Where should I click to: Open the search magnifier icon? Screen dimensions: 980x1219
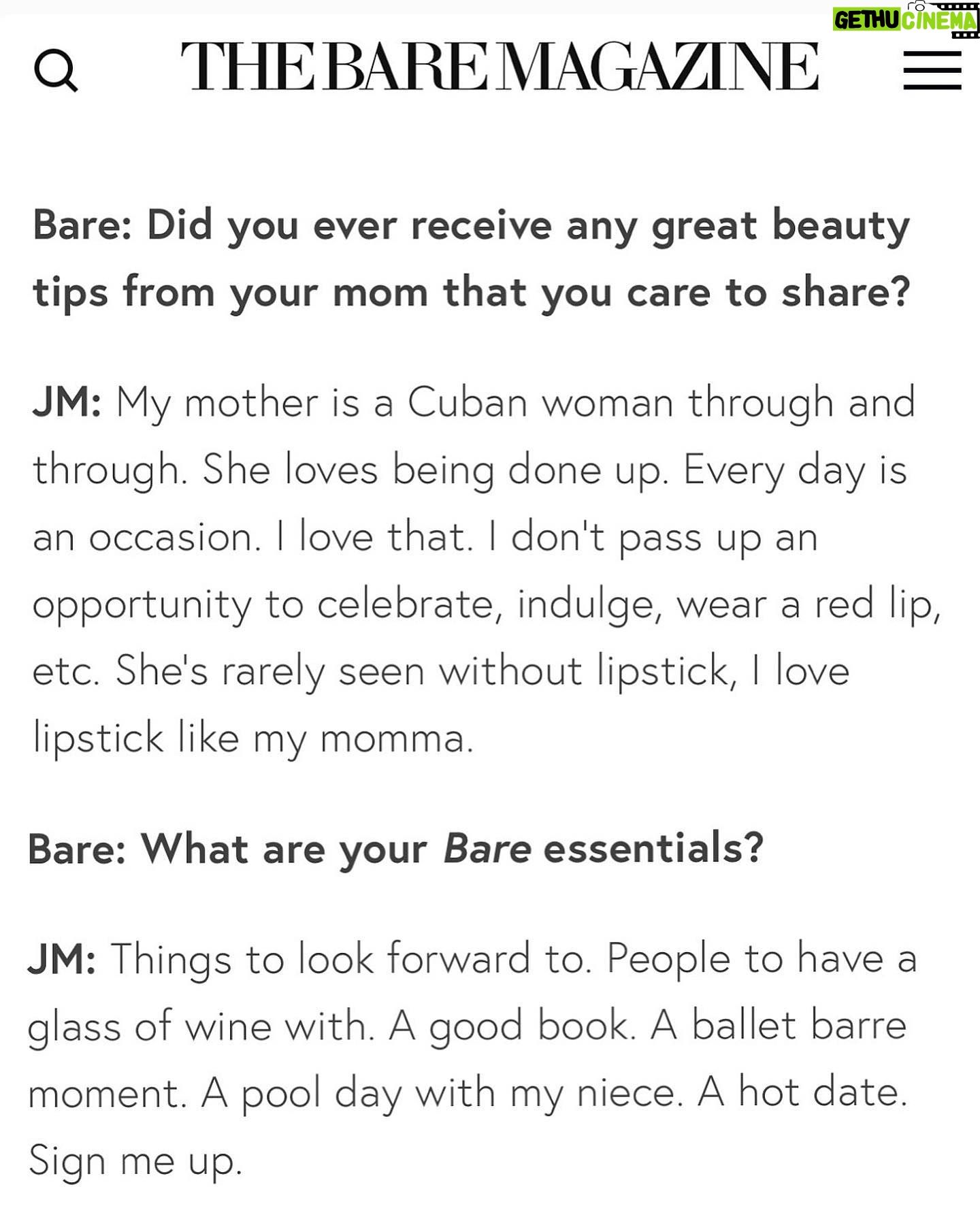pos(56,71)
